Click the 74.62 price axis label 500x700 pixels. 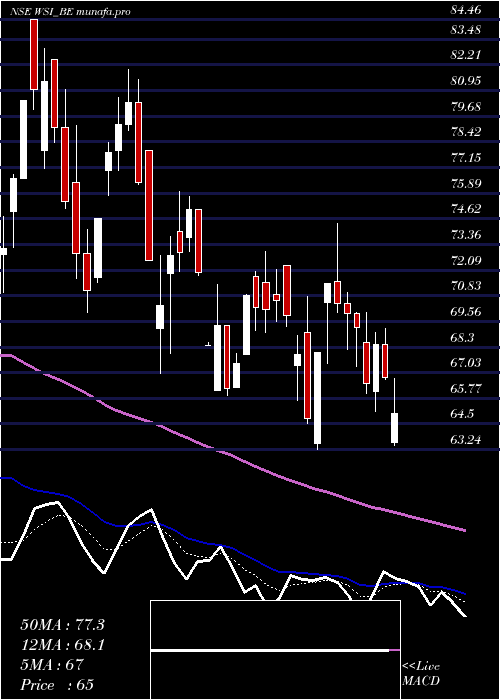[466, 209]
